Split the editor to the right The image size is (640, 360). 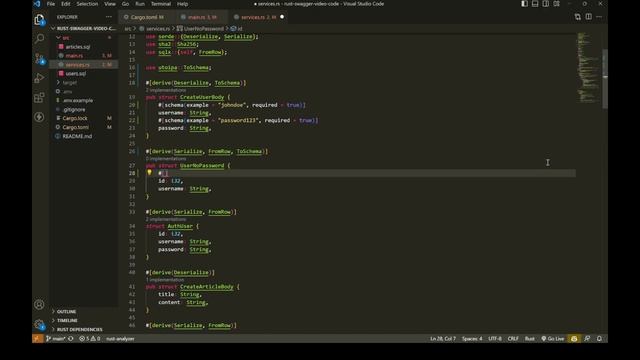tap(589, 17)
